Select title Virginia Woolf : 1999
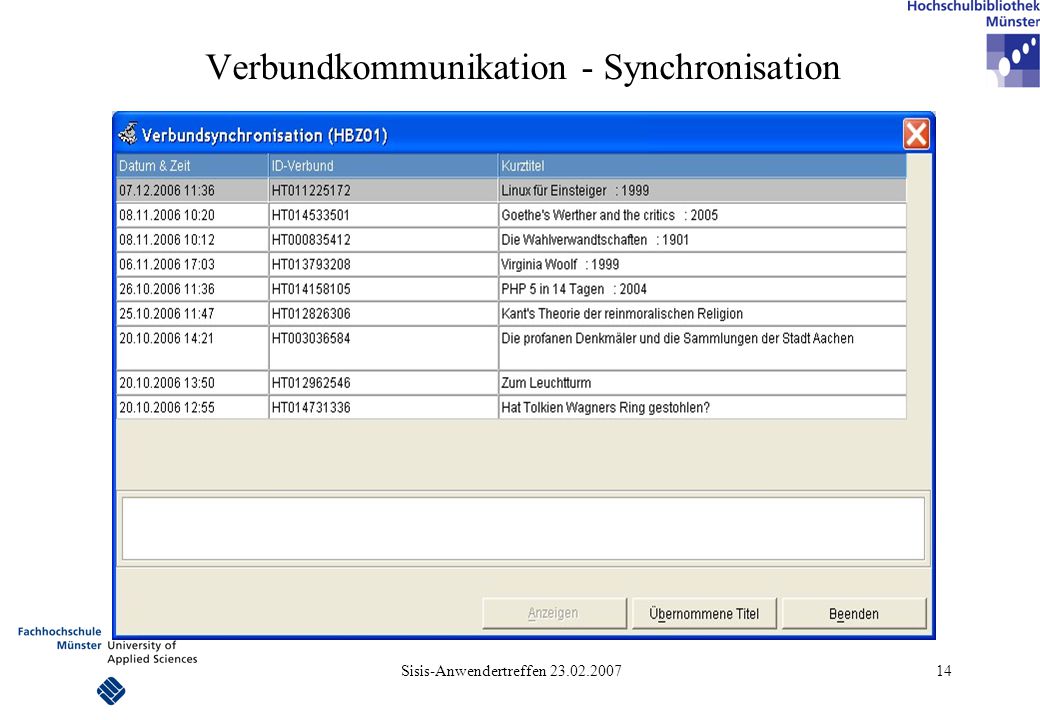Viewport: 1040px width, 720px height. (x=702, y=264)
